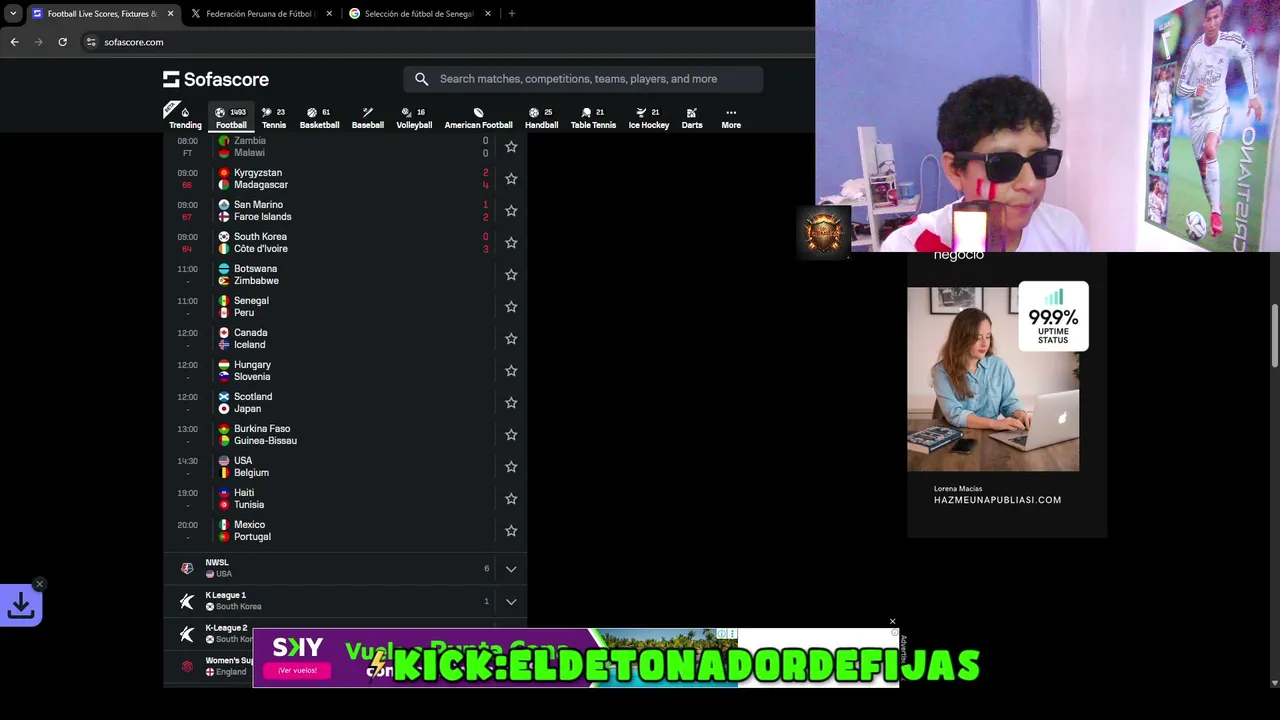Open the Darts tab
The height and width of the screenshot is (720, 1280).
[x=692, y=118]
